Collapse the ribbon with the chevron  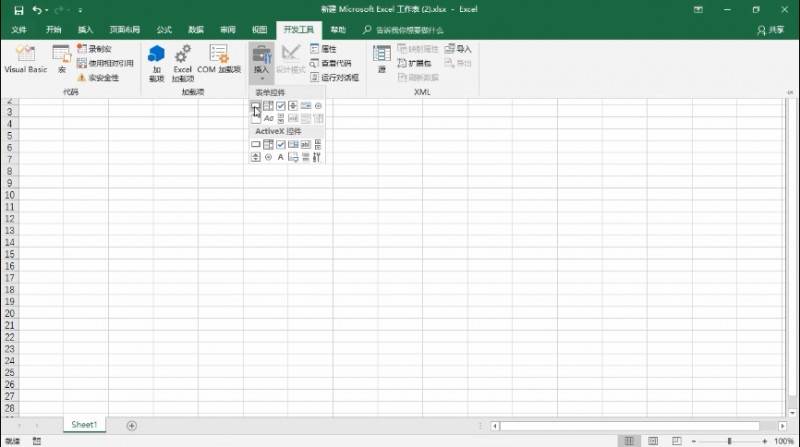click(790, 92)
